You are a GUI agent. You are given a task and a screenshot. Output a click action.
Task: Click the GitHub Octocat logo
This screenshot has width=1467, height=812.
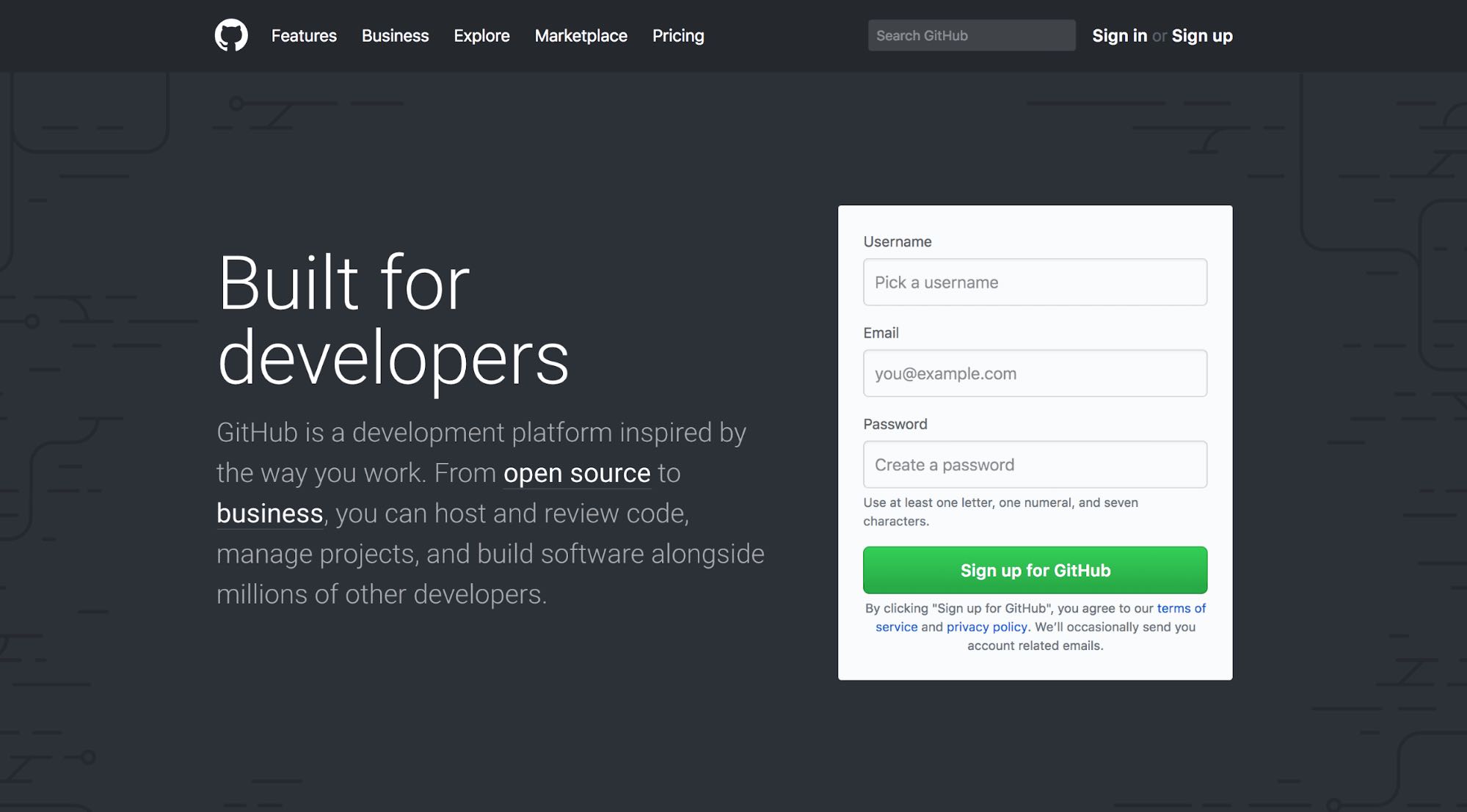pos(231,35)
